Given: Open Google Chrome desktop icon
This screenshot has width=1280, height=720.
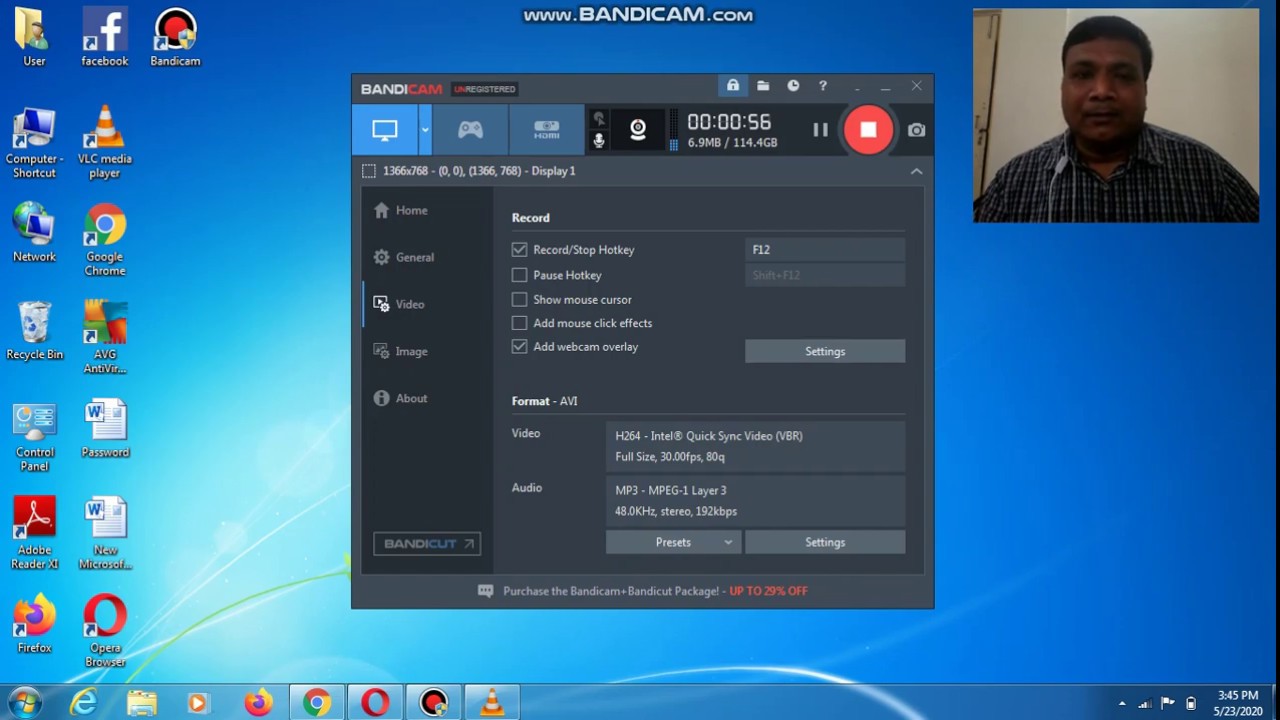Looking at the screenshot, I should (105, 240).
